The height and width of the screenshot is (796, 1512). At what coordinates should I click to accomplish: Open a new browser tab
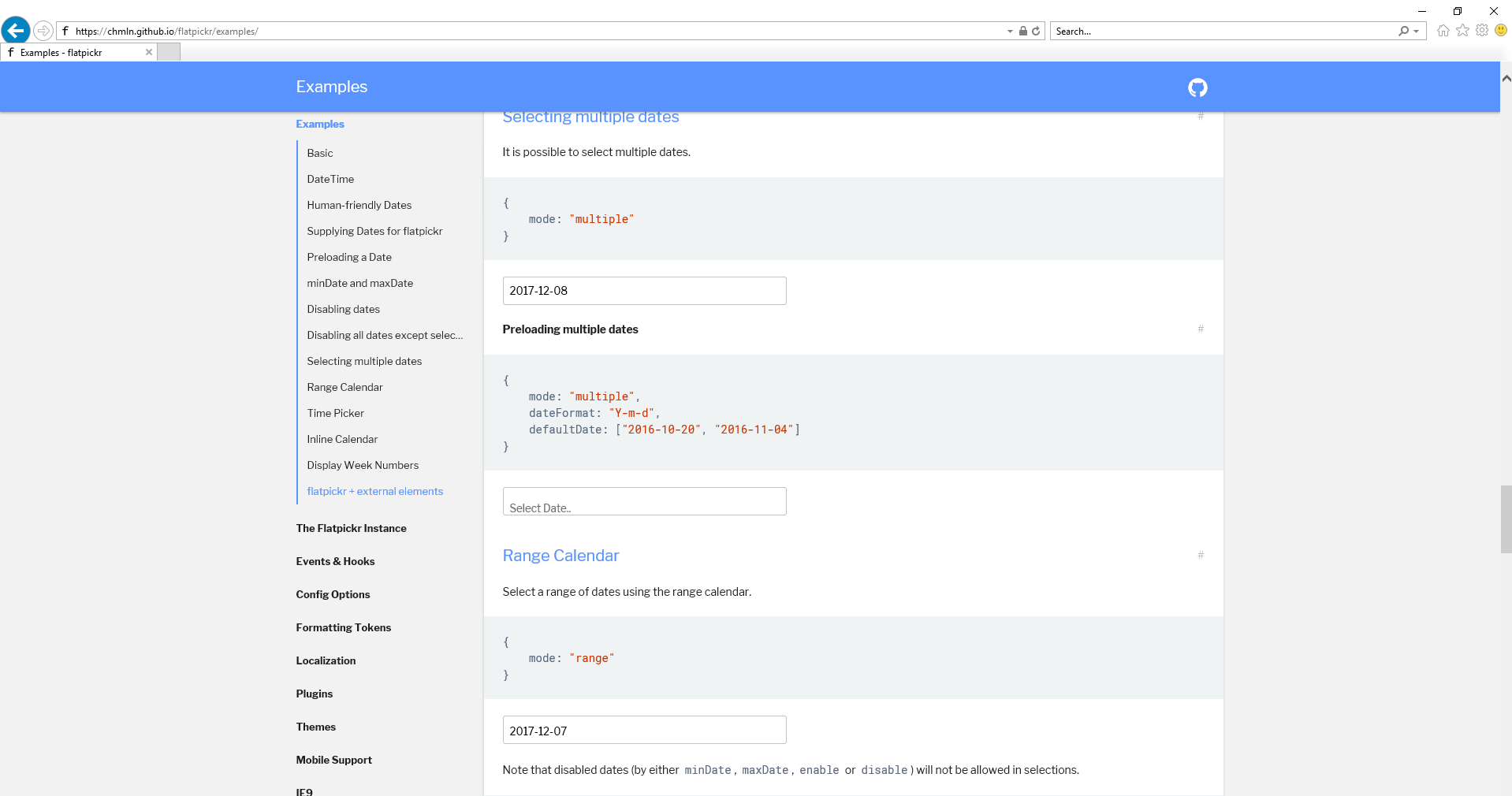[169, 51]
